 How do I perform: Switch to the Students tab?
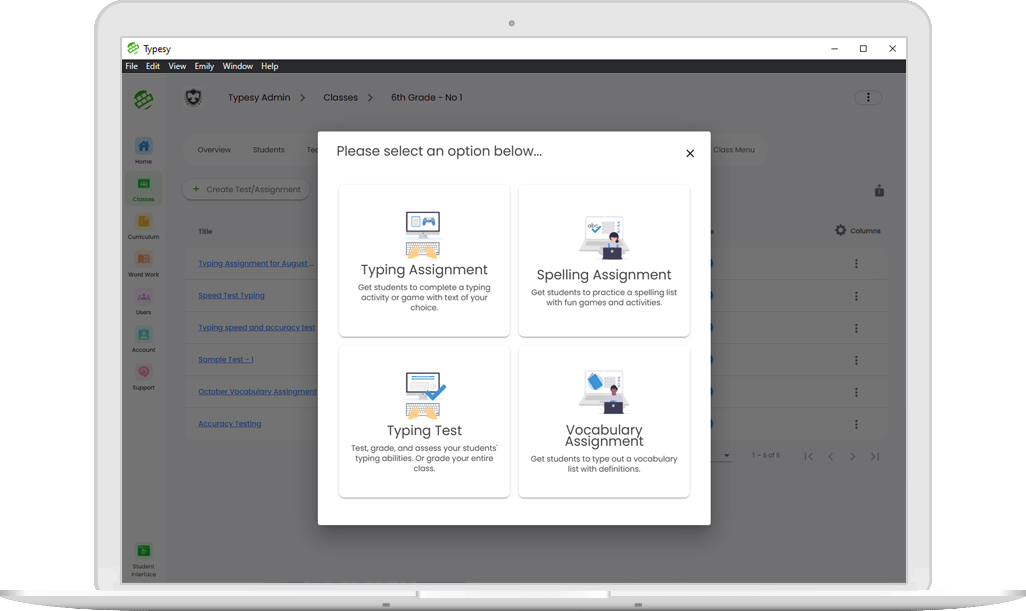(268, 150)
